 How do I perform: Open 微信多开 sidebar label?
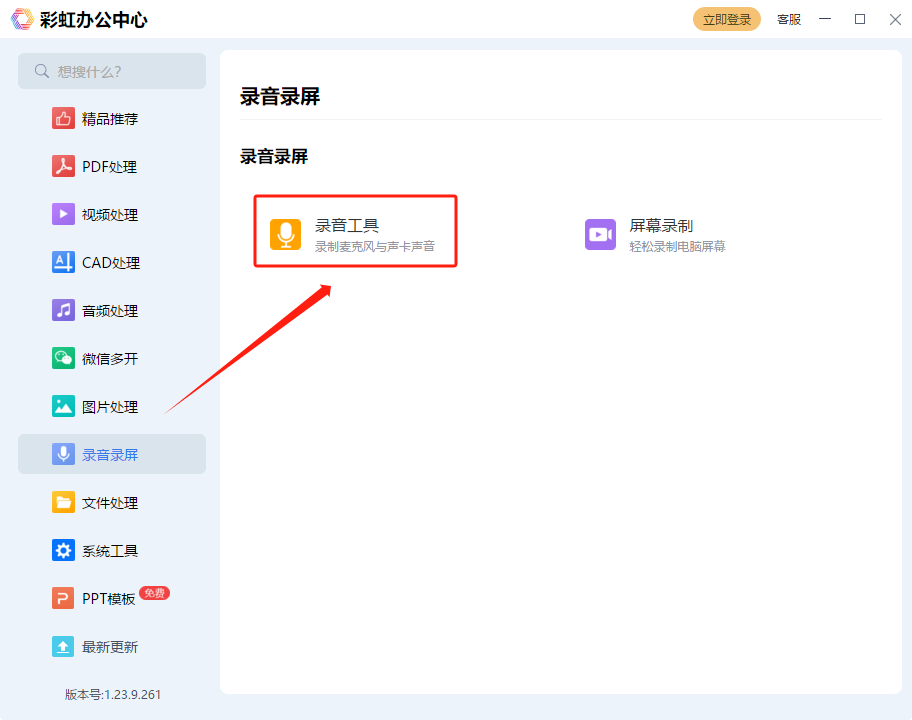(110, 359)
